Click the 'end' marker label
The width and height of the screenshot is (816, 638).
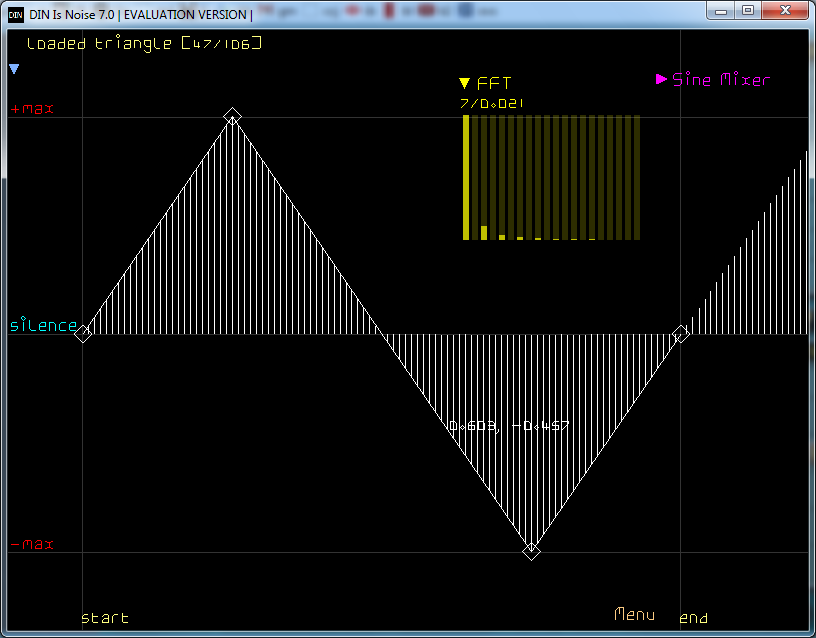pos(694,618)
